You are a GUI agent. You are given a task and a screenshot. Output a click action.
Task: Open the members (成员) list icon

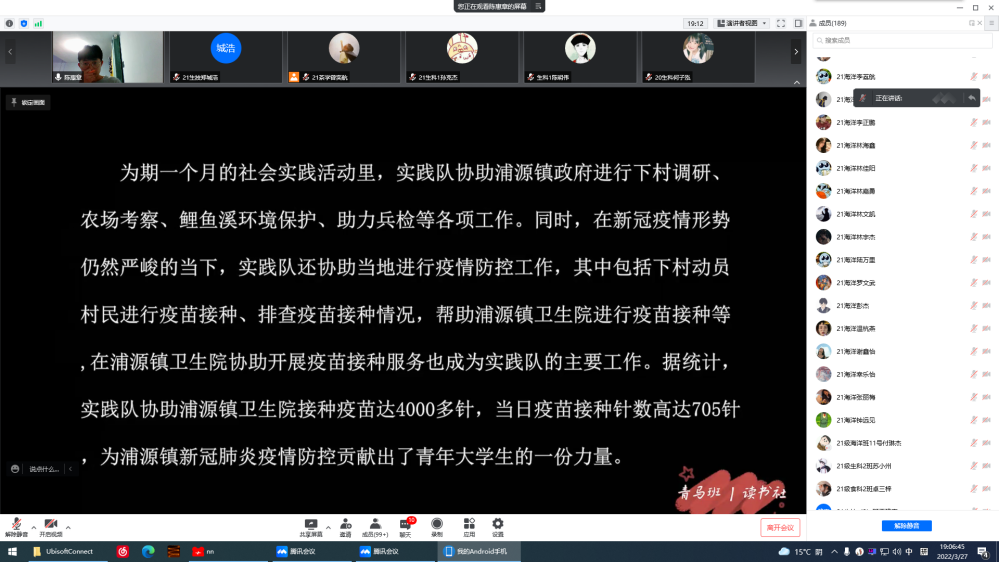coord(374,524)
